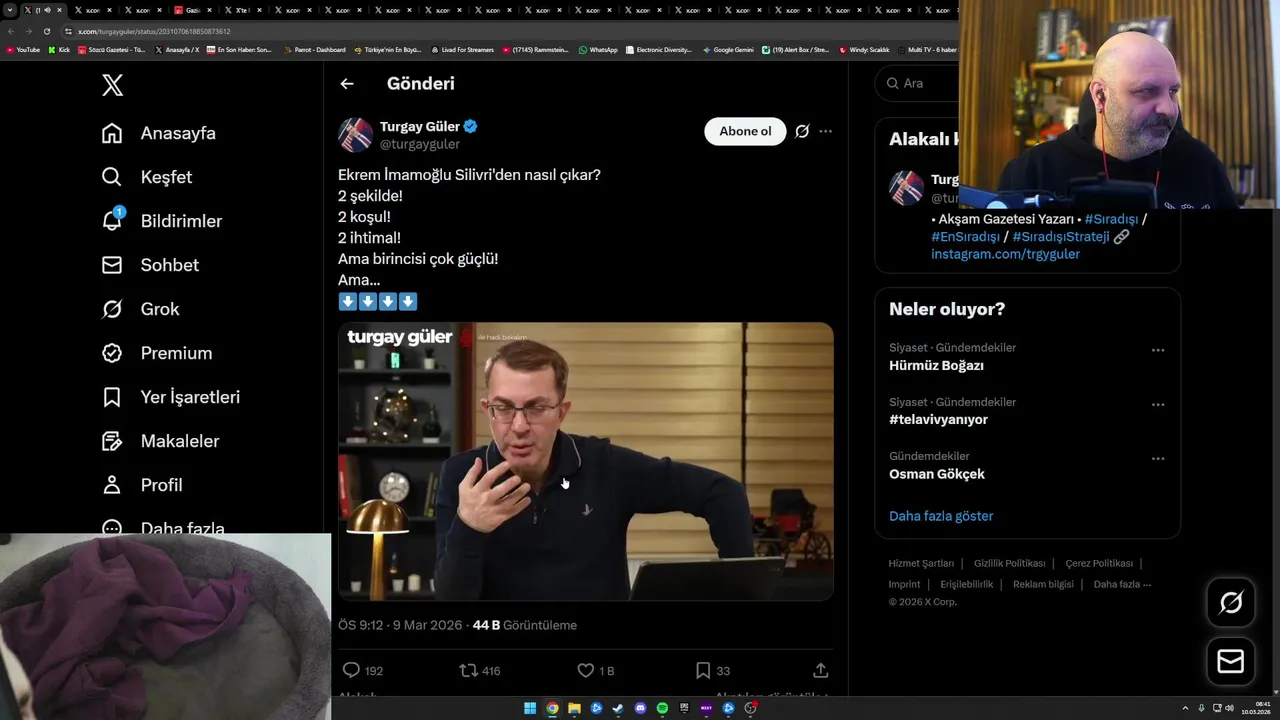1280x720 pixels.
Task: Open Spotify from taskbar
Action: click(662, 708)
